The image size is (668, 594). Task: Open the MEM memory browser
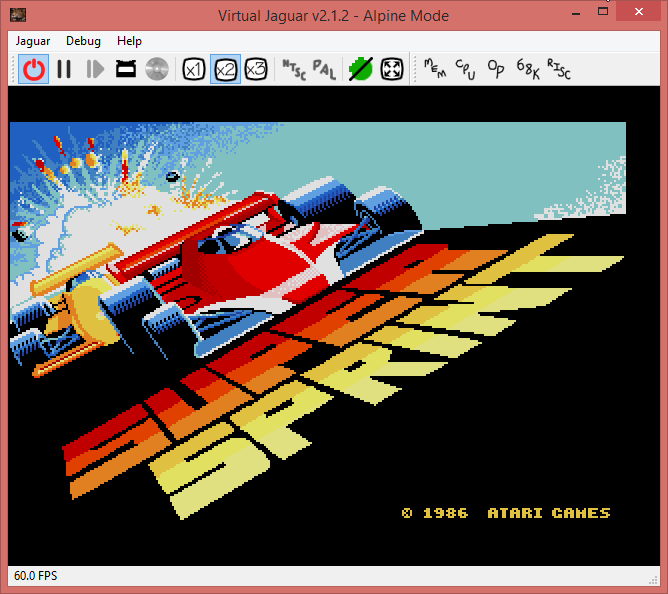pos(434,69)
